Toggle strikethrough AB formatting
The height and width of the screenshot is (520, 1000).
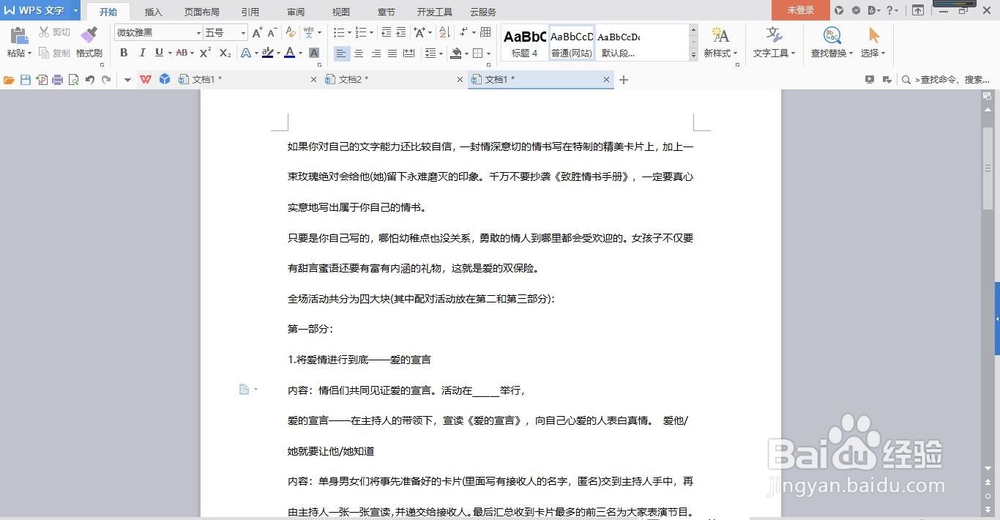point(182,53)
